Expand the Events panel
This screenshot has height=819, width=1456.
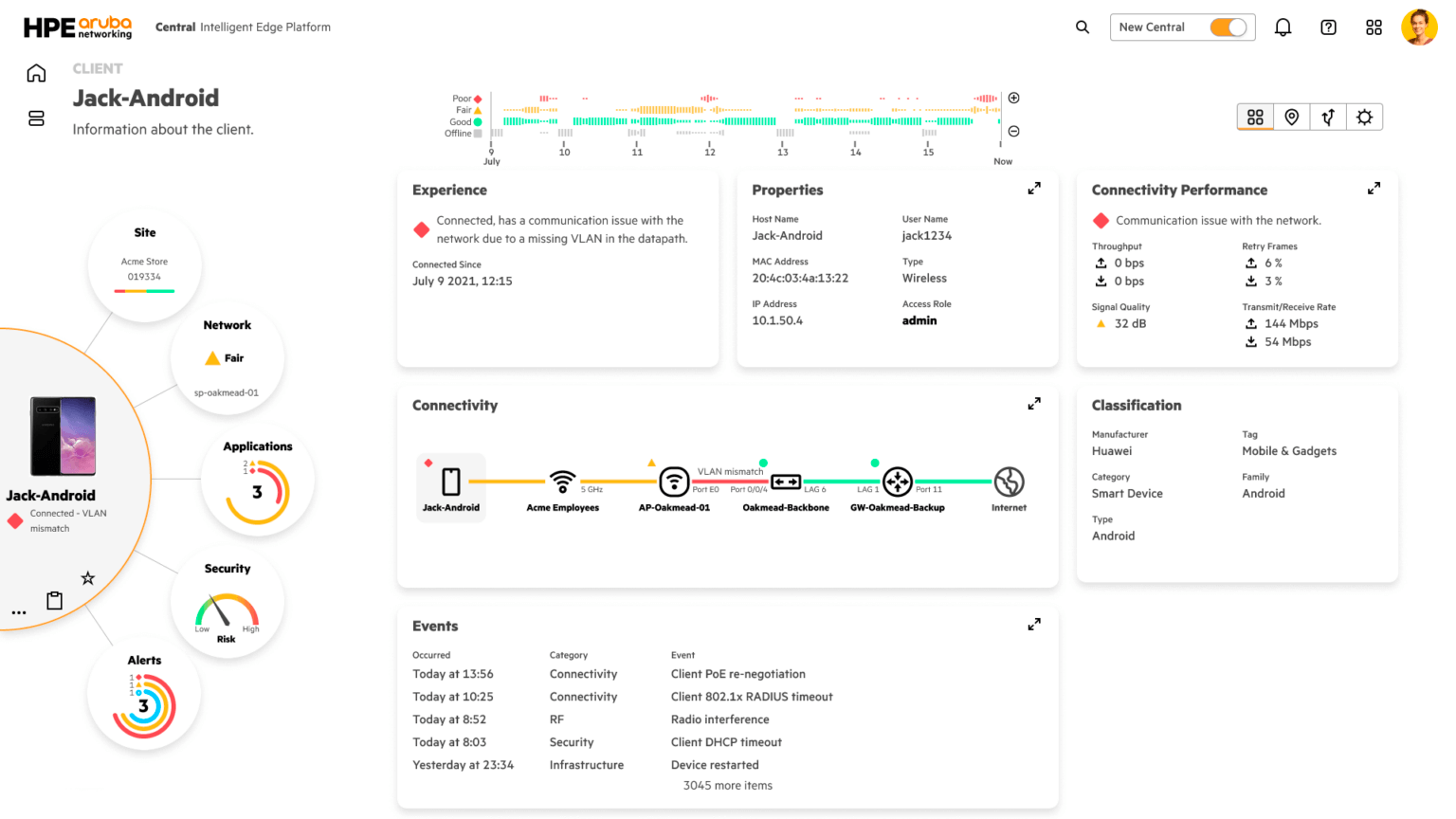click(x=1034, y=625)
